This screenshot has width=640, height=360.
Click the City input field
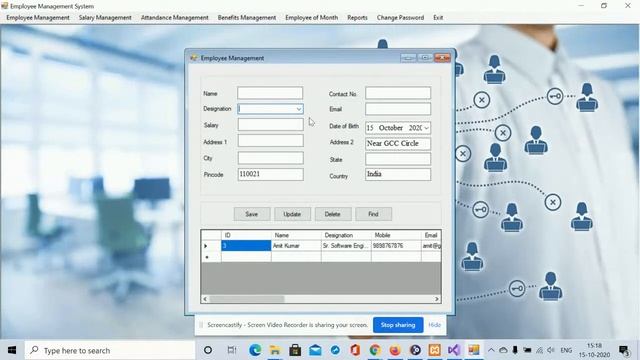tap(271, 158)
